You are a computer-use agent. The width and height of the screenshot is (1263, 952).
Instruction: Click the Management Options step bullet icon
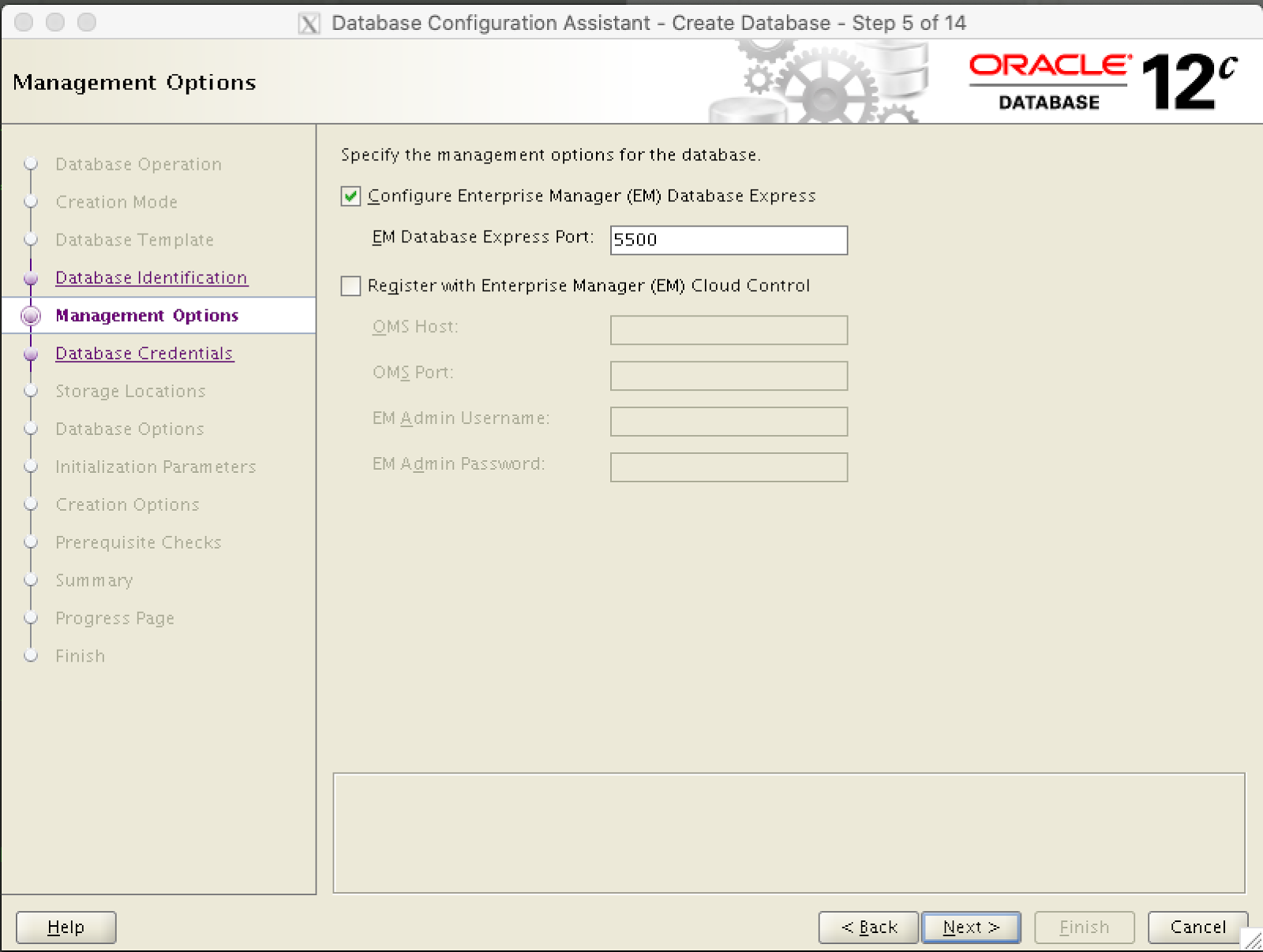click(31, 316)
